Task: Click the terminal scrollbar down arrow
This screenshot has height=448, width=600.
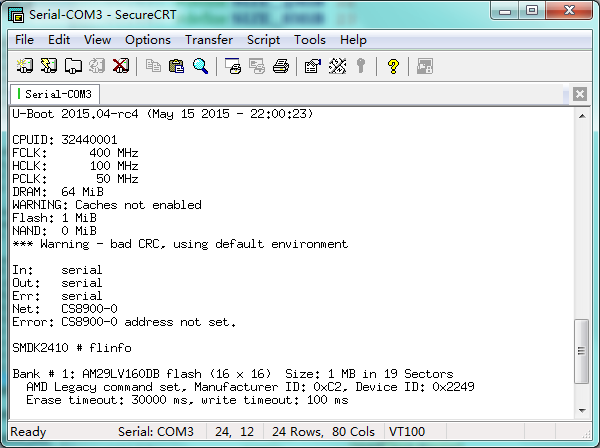Action: point(582,411)
